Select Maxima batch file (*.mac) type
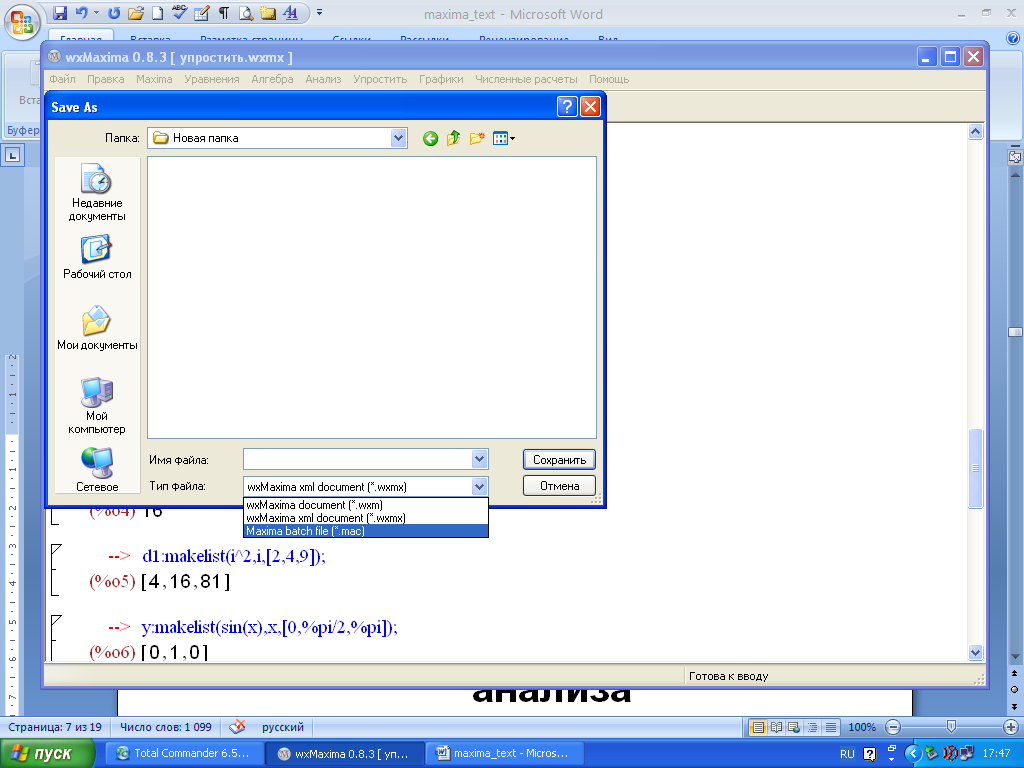 [366, 531]
